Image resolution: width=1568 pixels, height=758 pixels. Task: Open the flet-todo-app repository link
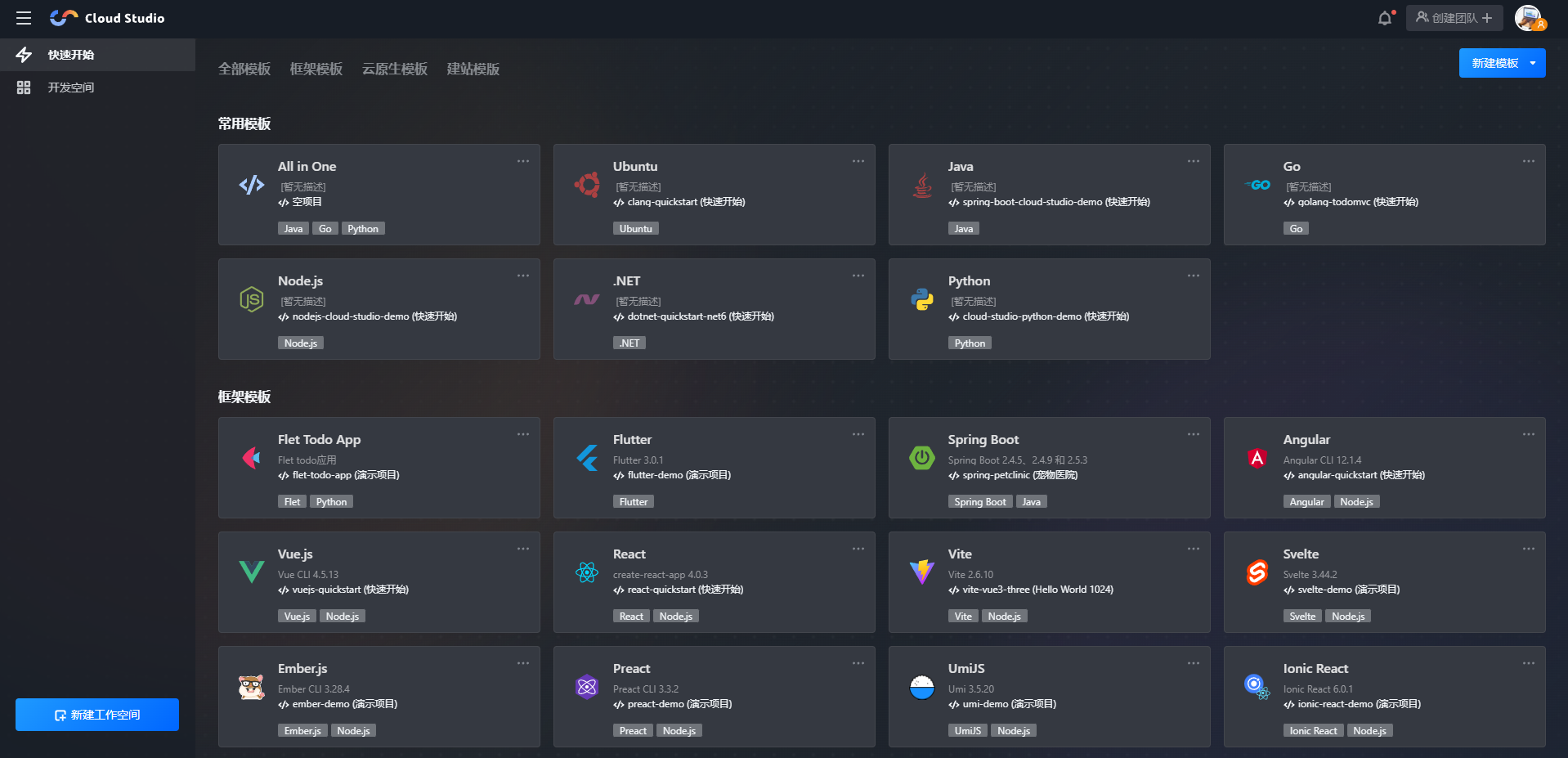tap(338, 475)
